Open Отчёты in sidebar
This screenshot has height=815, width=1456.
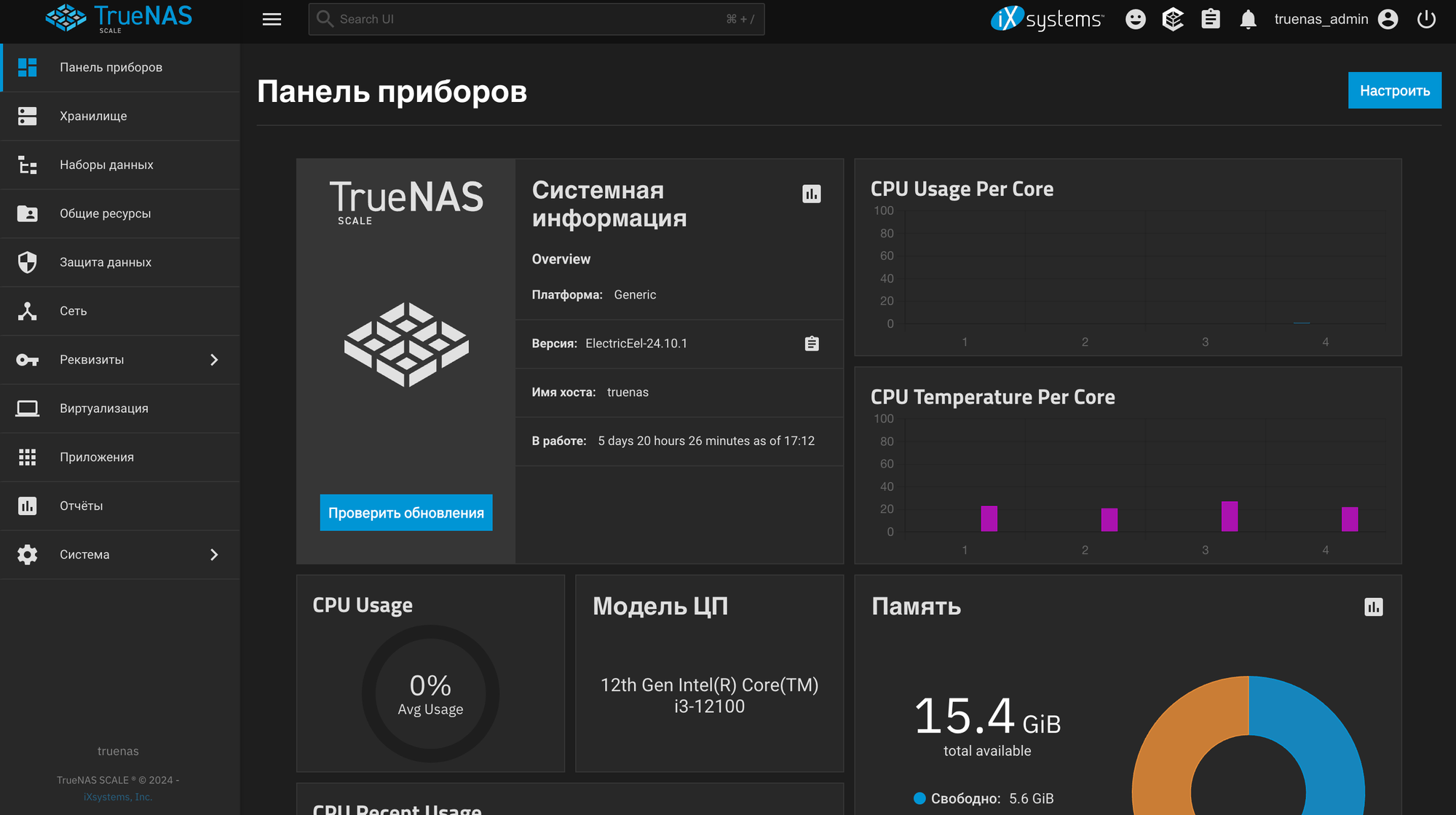point(120,506)
